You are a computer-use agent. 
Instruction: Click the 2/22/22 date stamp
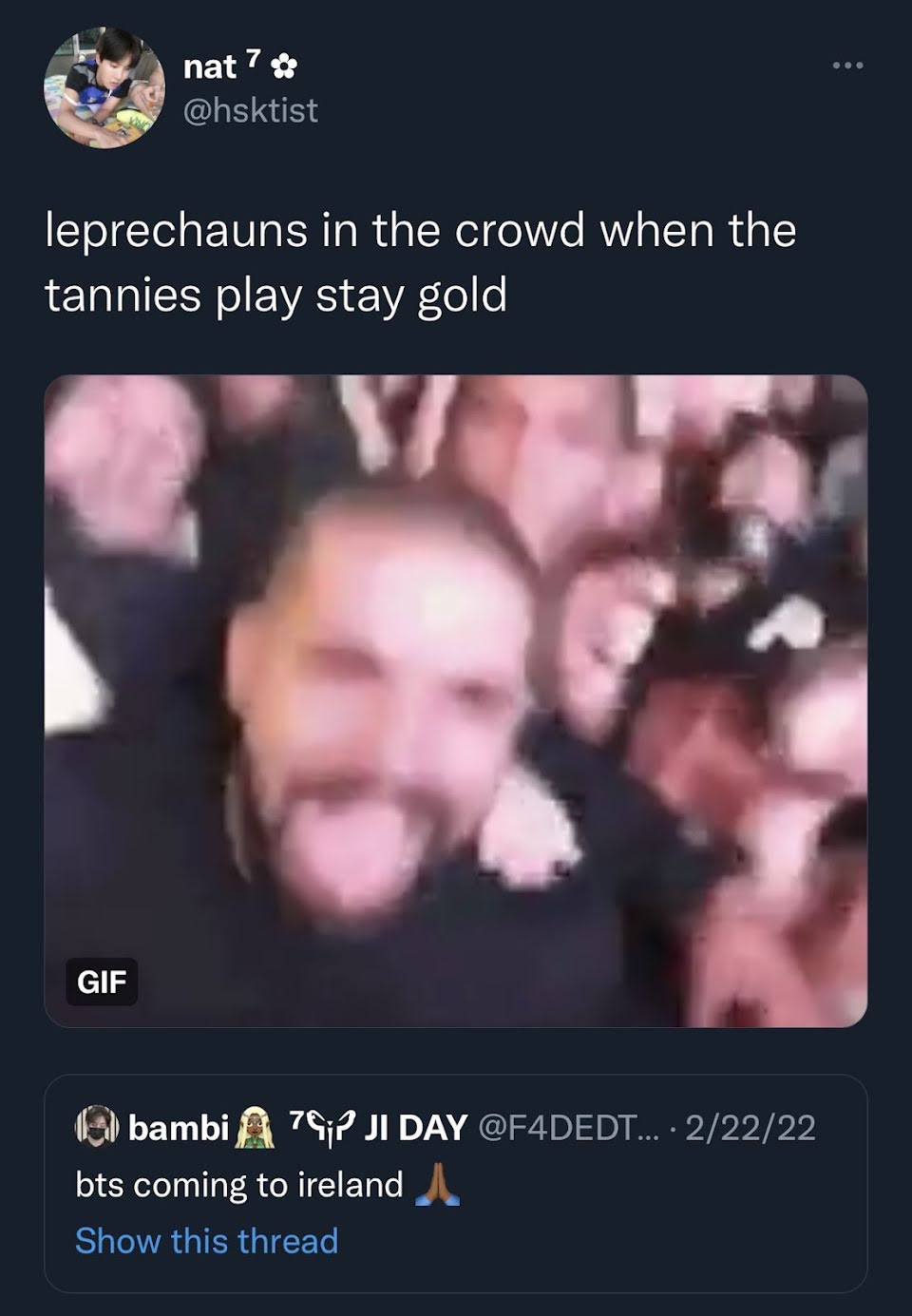(x=750, y=1128)
